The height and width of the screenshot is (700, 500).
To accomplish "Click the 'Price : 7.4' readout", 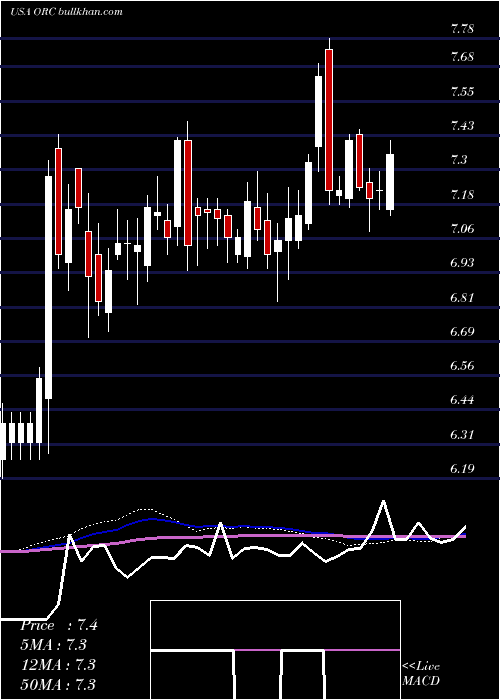I will coord(58,625).
